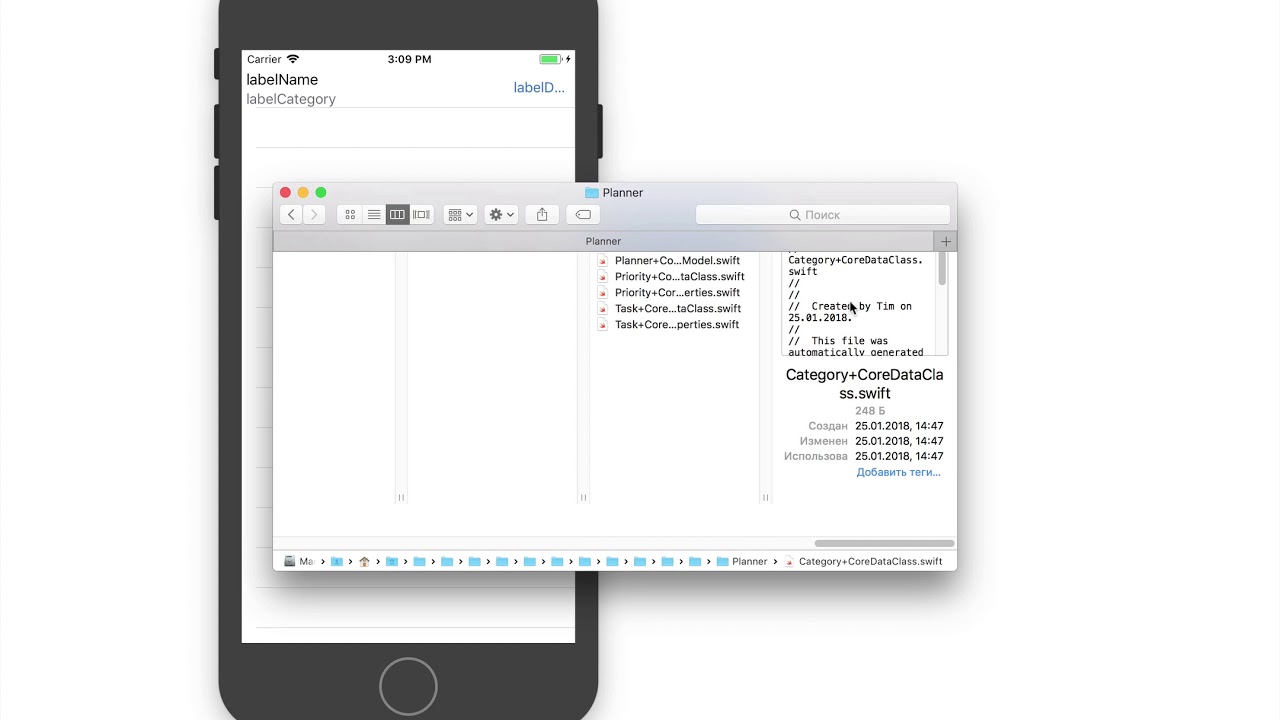The width and height of the screenshot is (1280, 720).
Task: Click the Поиск search field
Action: [x=823, y=215]
